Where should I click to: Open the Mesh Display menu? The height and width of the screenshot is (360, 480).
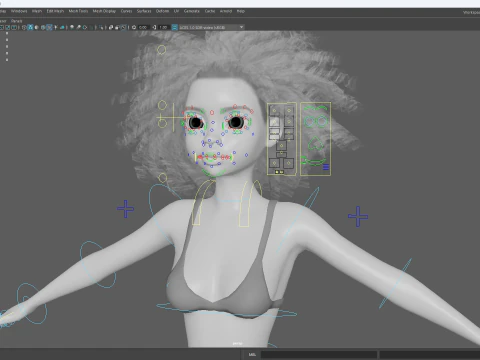pyautogui.click(x=104, y=11)
